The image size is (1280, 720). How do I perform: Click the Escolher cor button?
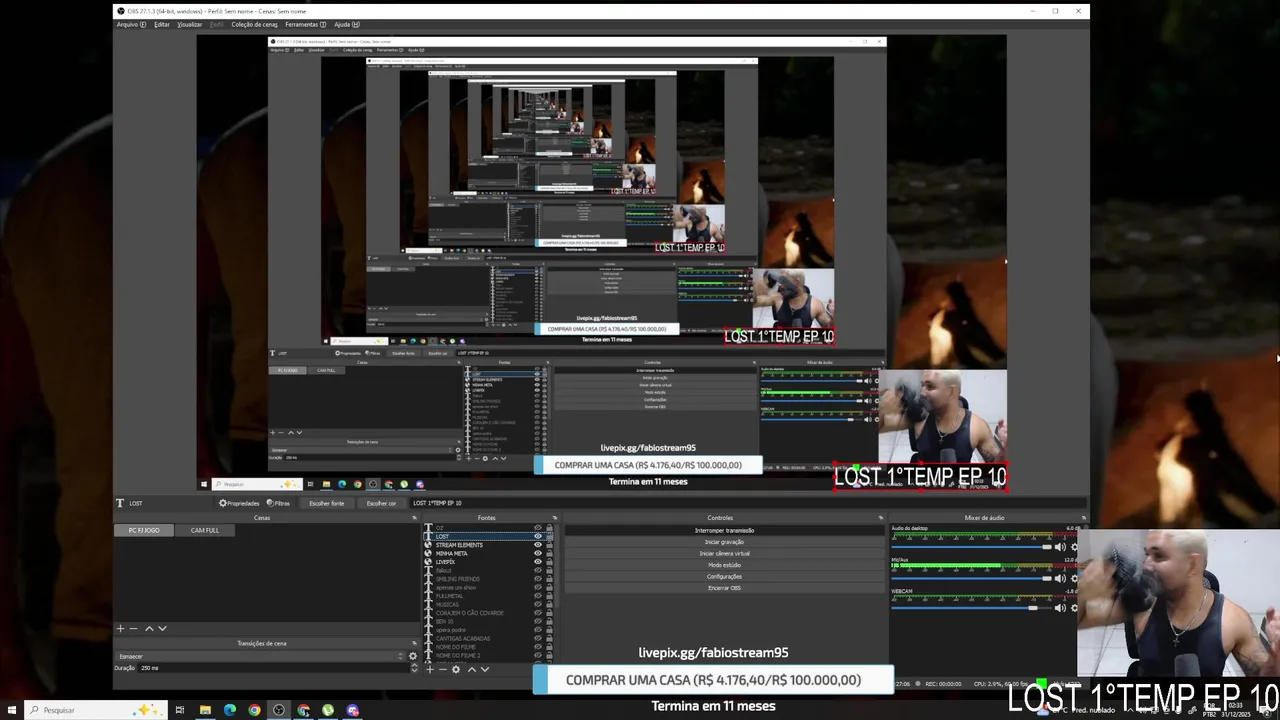click(x=381, y=503)
